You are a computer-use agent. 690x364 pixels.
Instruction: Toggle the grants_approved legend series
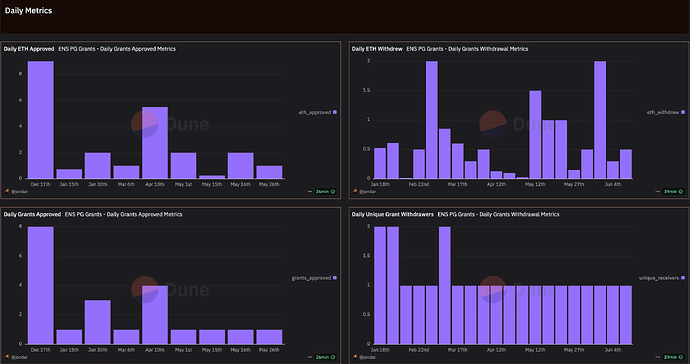click(x=314, y=278)
